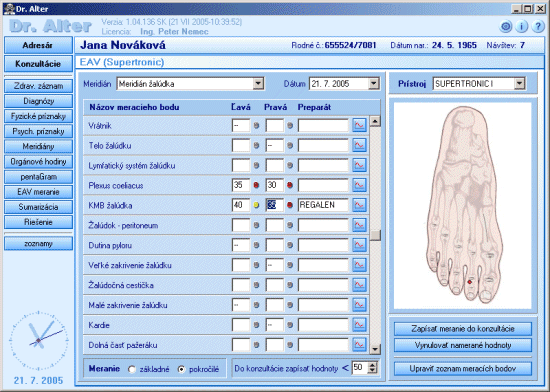550x392 pixels.
Task: Click the Ľavá value field for Vrátnik
Action: click(241, 125)
